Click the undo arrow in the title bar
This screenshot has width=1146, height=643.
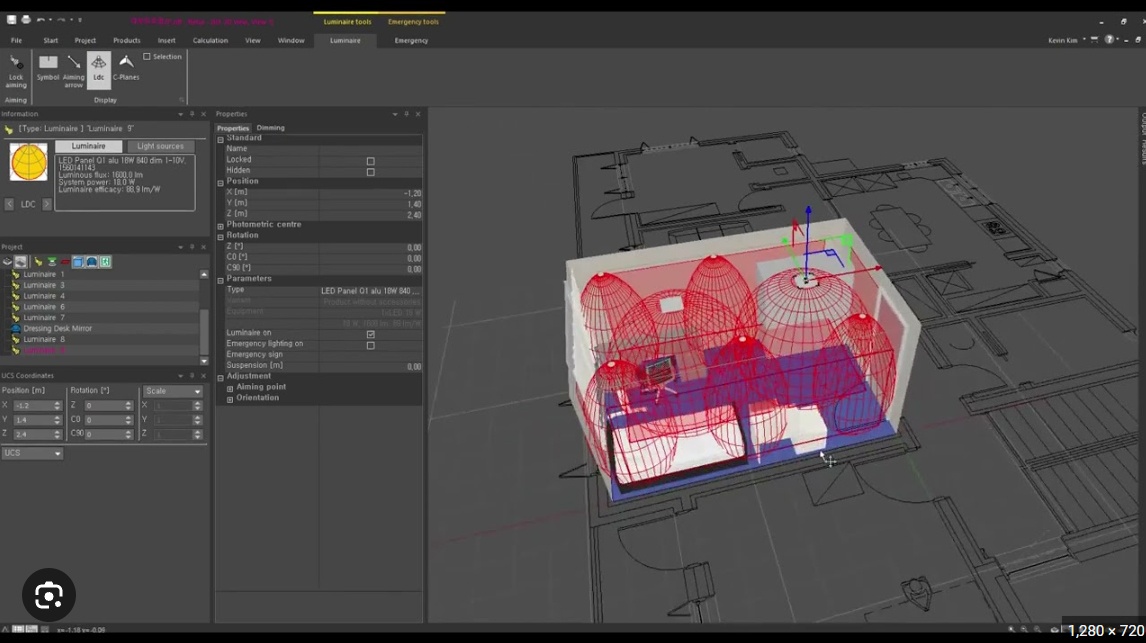tap(41, 20)
